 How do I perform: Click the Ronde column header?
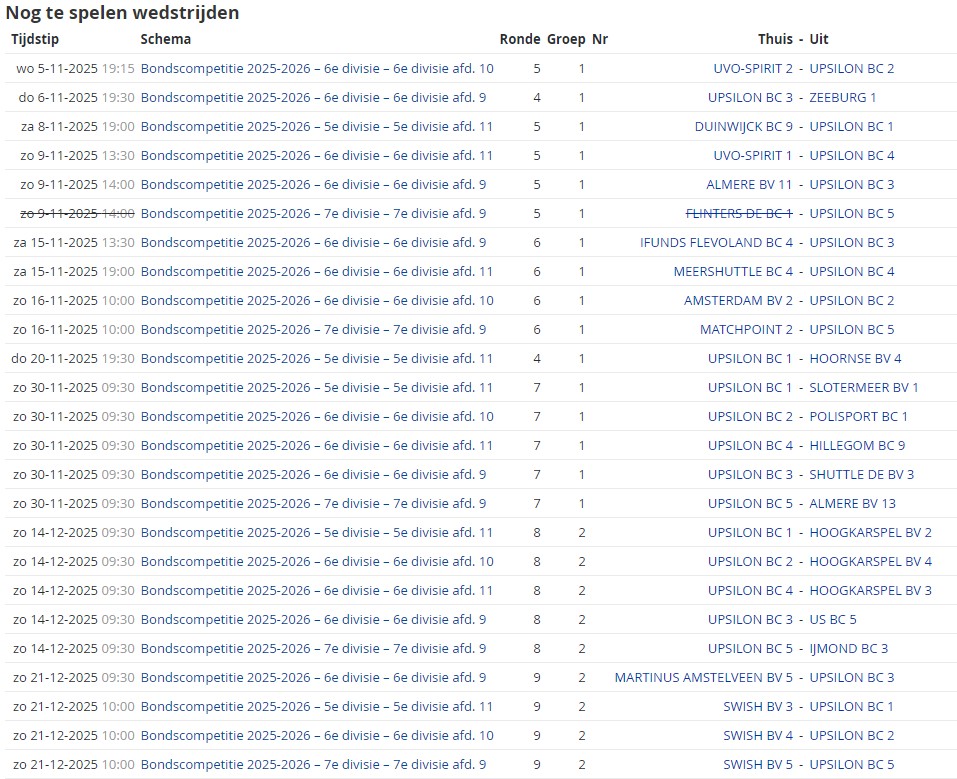(519, 39)
